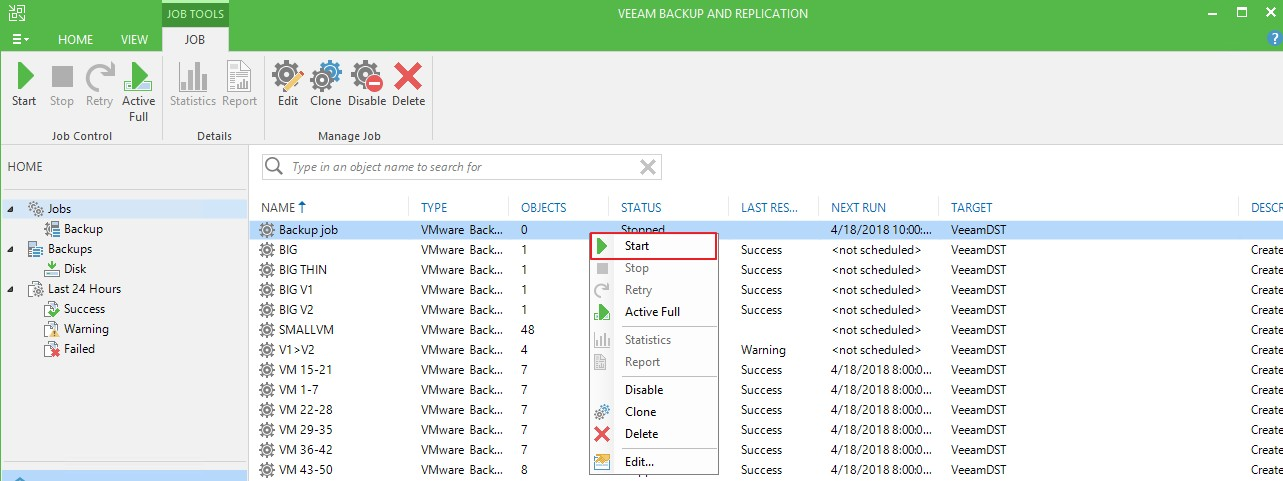
Task: Click the red Delete ribbon icon
Action: [408, 77]
